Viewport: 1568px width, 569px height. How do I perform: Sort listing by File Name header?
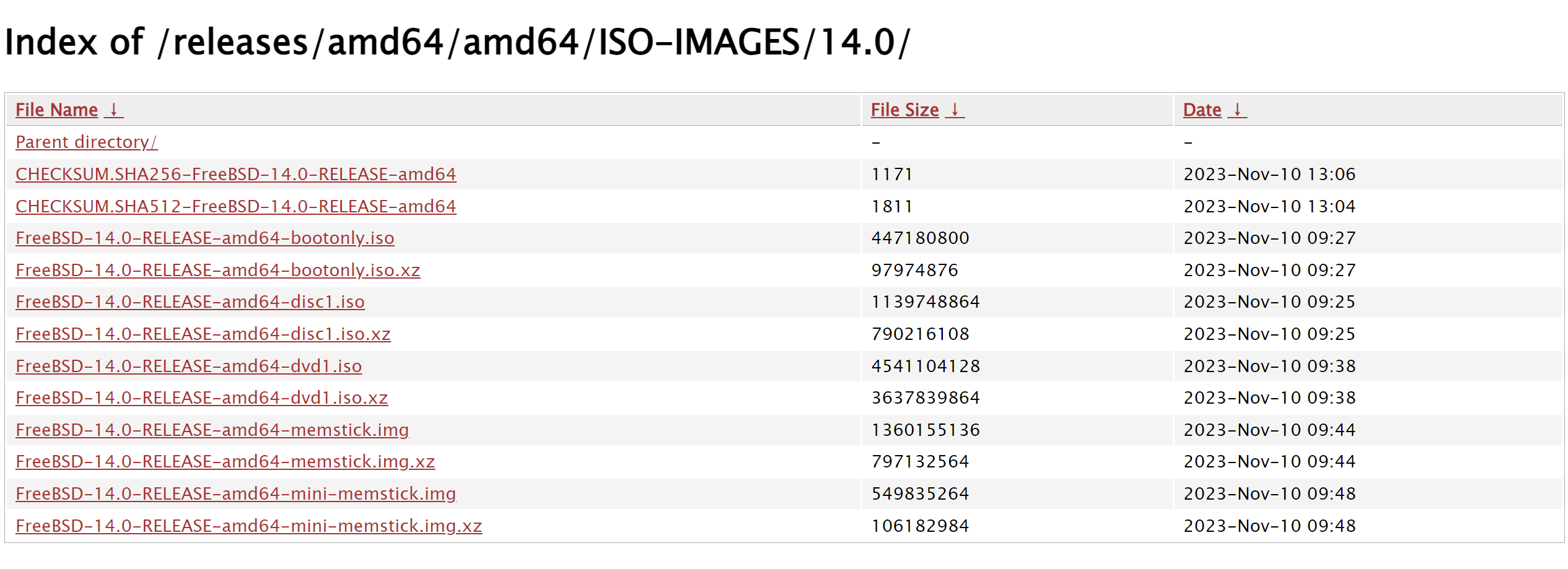point(56,110)
